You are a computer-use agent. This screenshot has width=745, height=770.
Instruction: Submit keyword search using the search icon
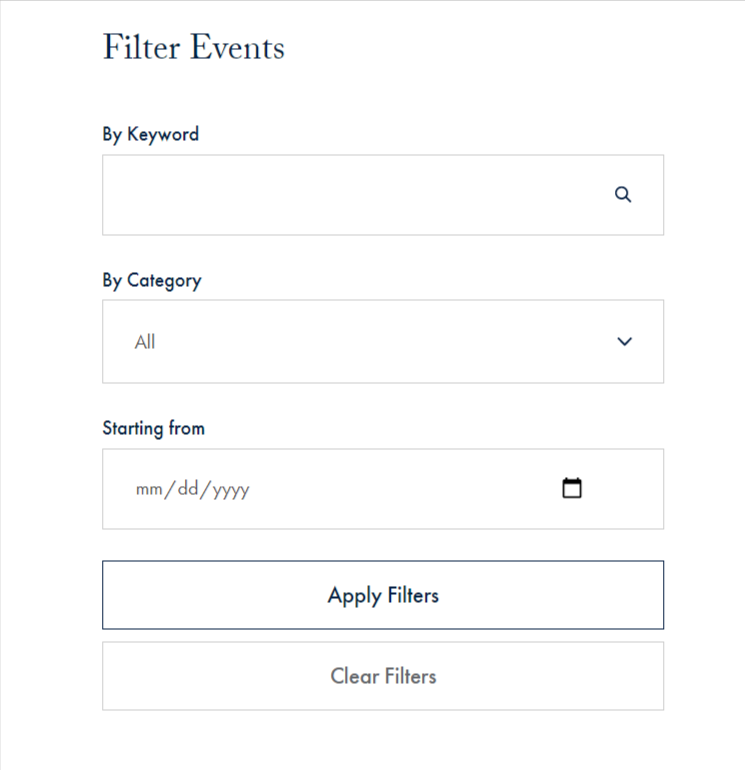click(623, 194)
